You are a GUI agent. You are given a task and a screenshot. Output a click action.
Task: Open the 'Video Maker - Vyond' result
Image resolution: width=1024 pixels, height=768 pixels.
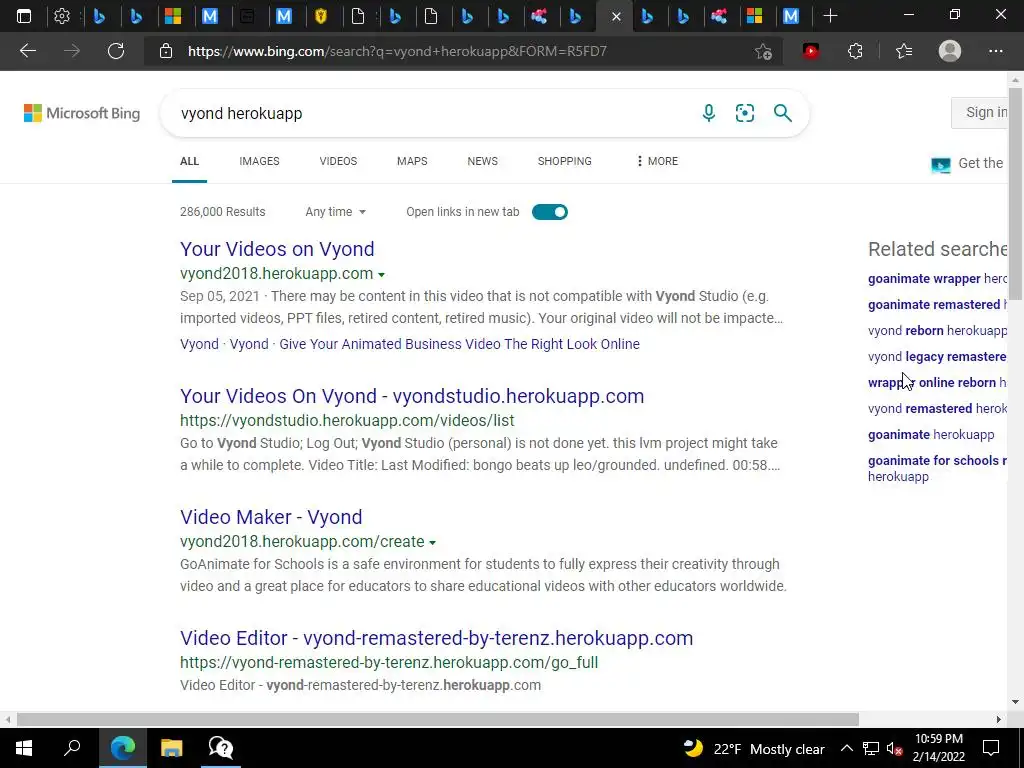(x=271, y=517)
